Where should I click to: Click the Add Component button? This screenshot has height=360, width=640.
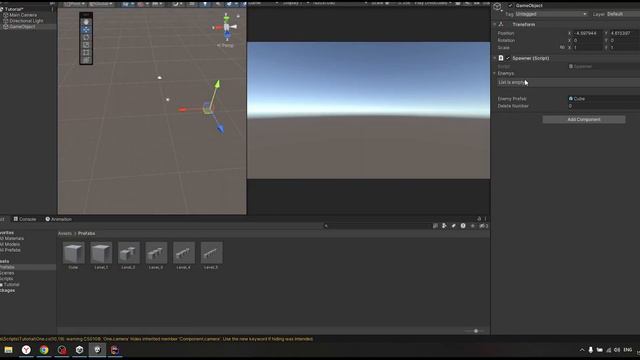click(x=584, y=120)
